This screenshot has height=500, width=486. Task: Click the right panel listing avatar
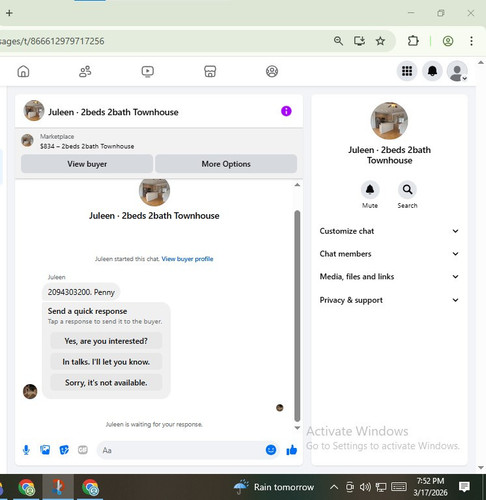(x=389, y=121)
